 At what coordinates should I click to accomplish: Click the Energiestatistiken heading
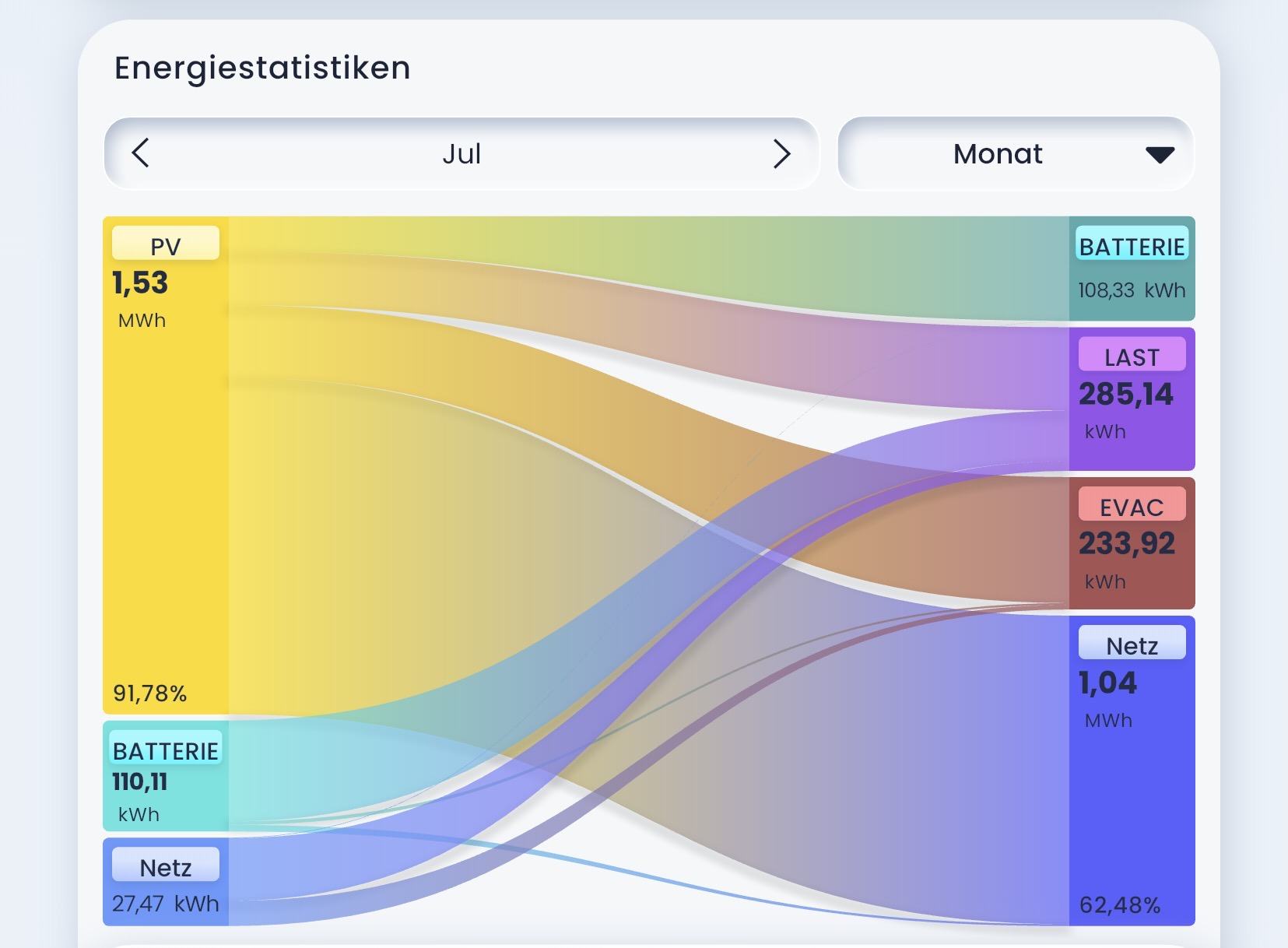click(x=262, y=68)
